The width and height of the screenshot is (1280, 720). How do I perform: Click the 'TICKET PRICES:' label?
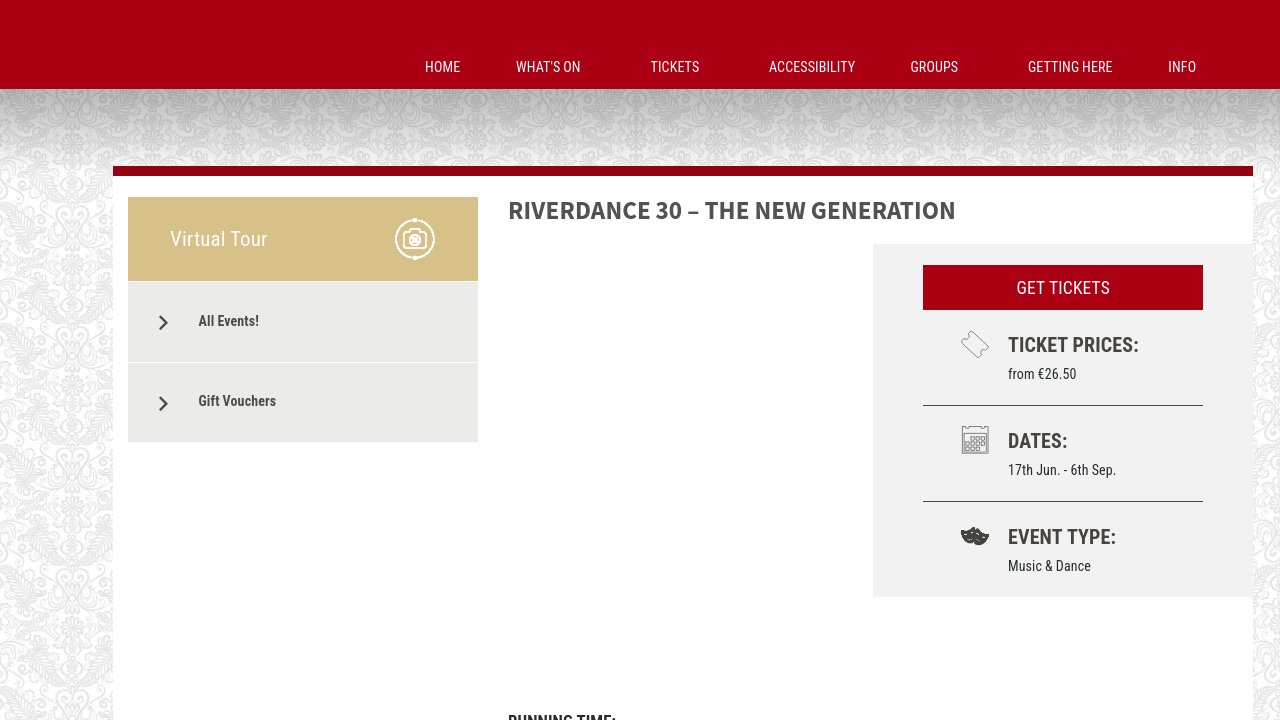1073,345
